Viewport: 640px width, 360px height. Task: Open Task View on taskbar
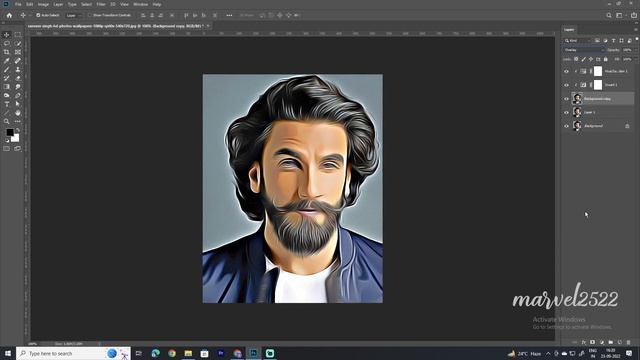(139, 353)
